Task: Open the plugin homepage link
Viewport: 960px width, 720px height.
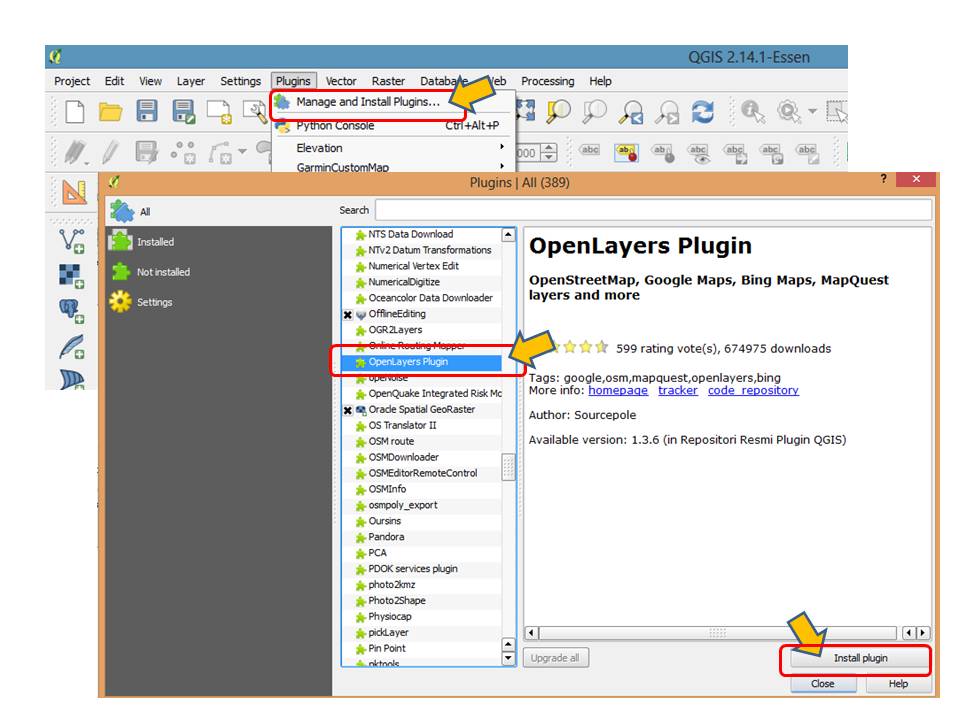Action: point(618,391)
